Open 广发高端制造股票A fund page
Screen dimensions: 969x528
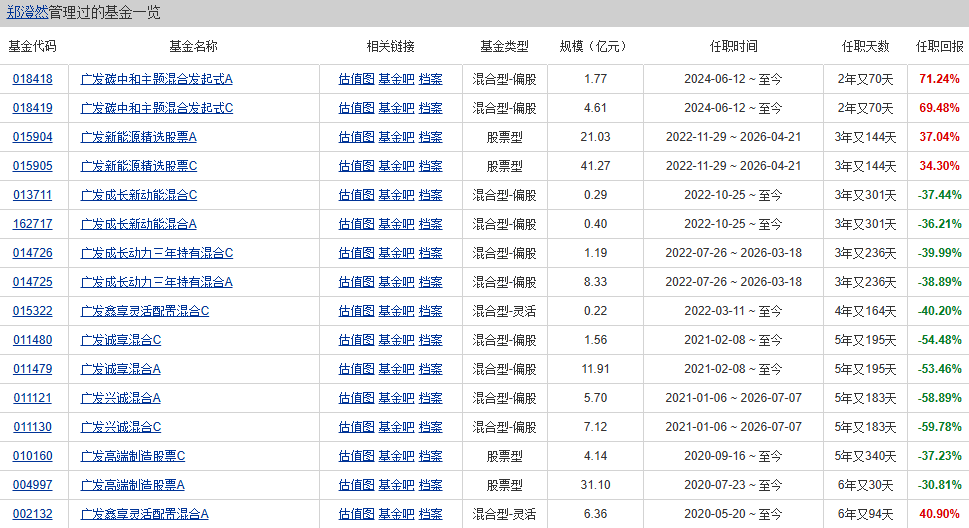(133, 486)
